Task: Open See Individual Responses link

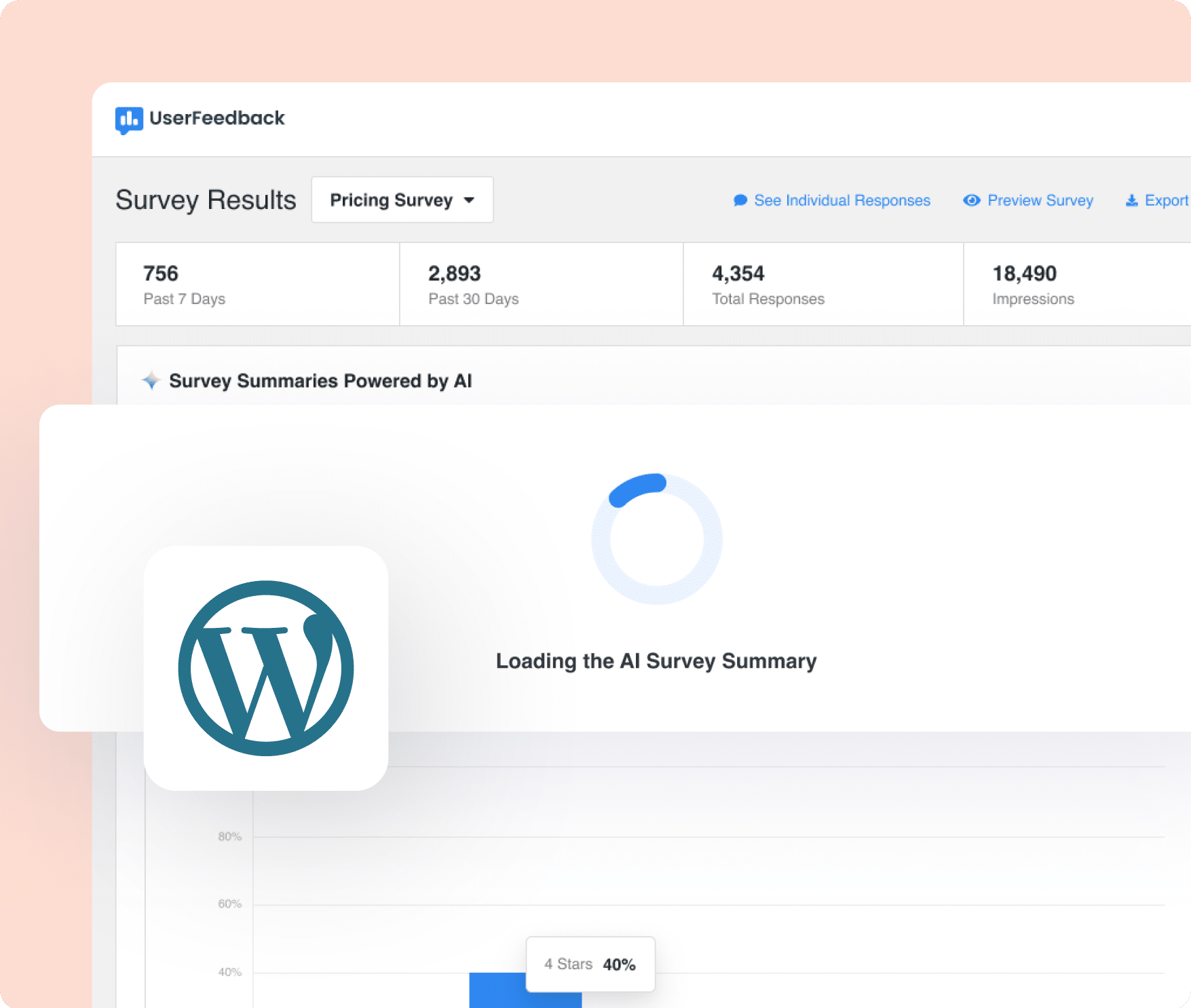Action: pyautogui.click(x=832, y=200)
